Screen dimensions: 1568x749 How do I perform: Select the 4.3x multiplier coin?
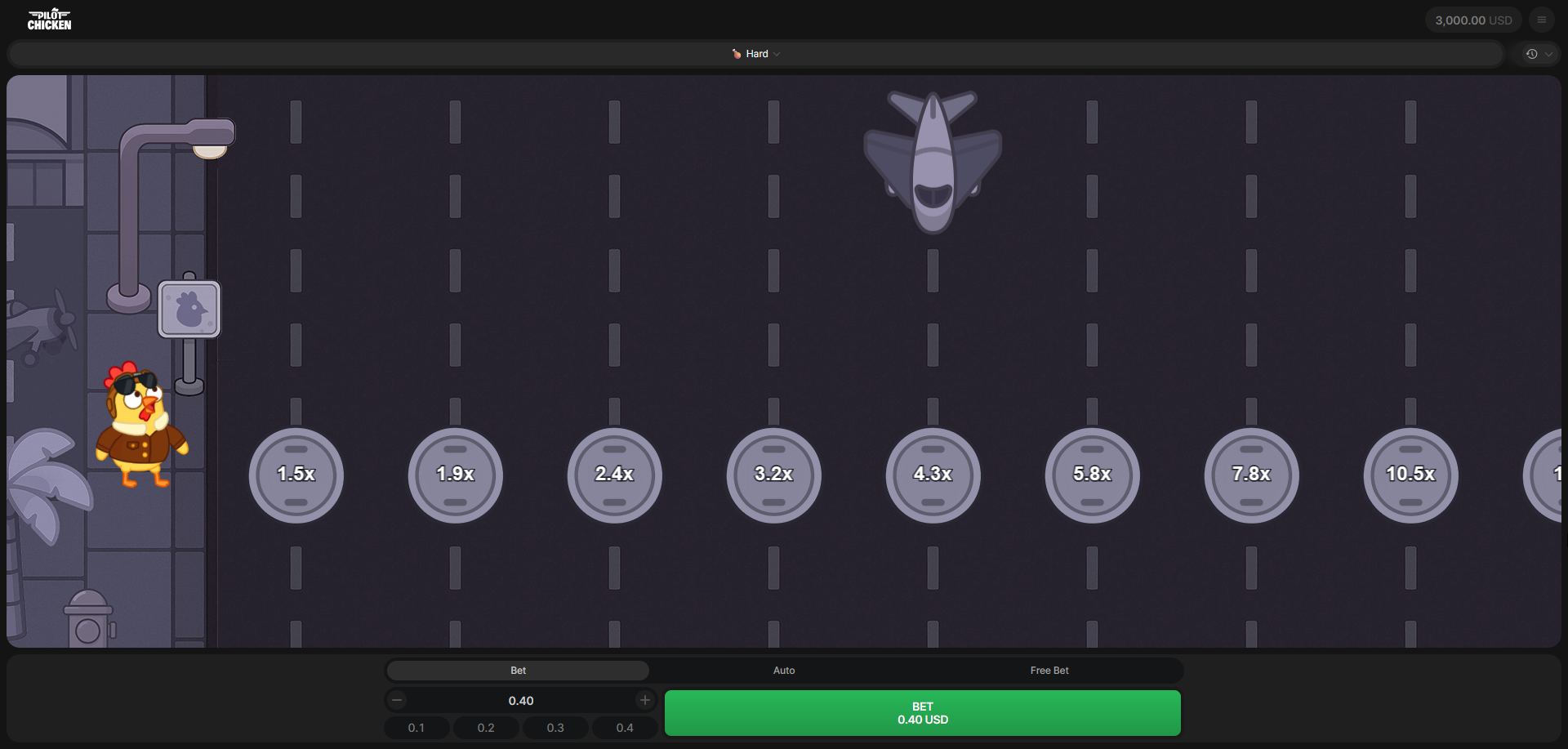(933, 475)
